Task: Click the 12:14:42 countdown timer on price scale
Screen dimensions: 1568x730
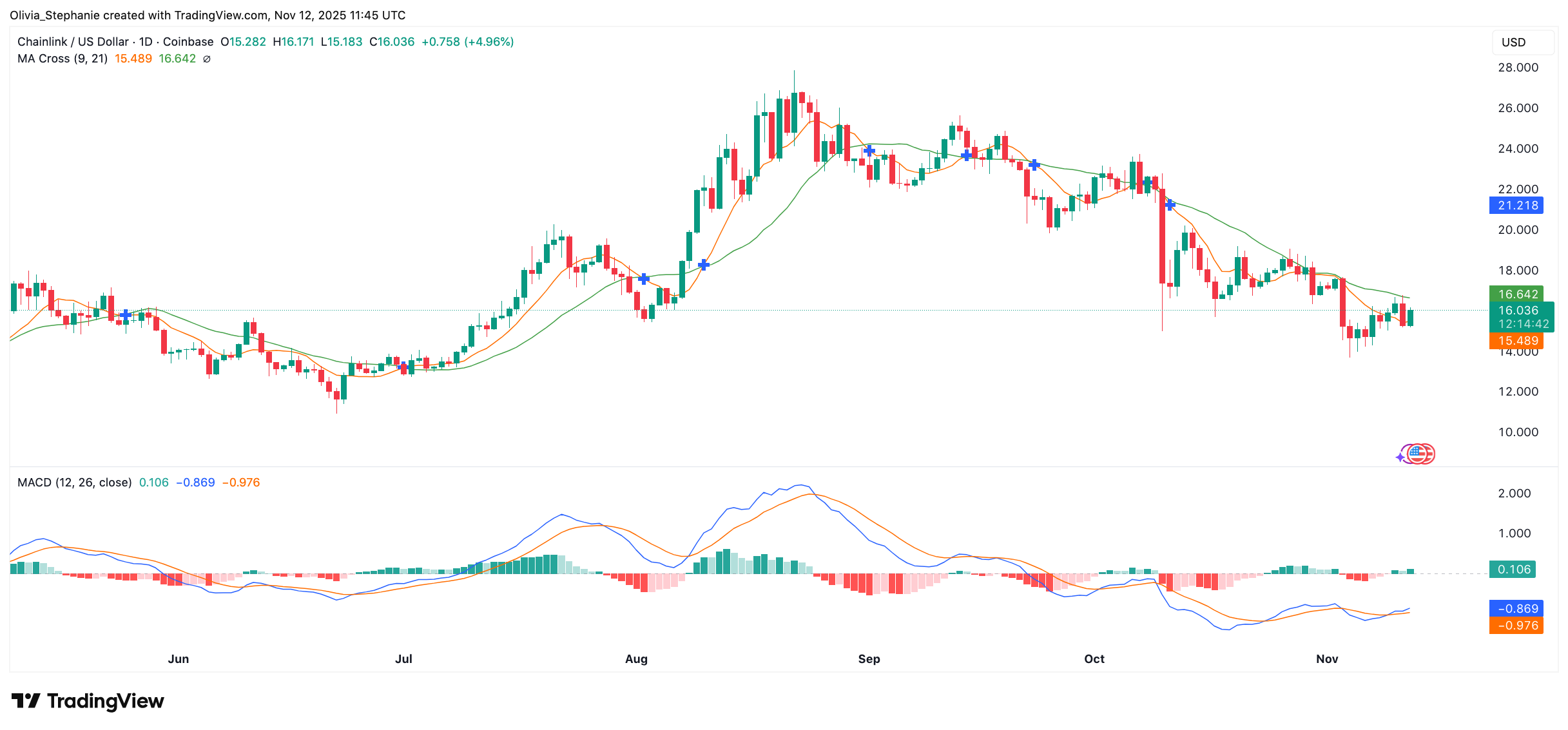Action: (x=1522, y=325)
